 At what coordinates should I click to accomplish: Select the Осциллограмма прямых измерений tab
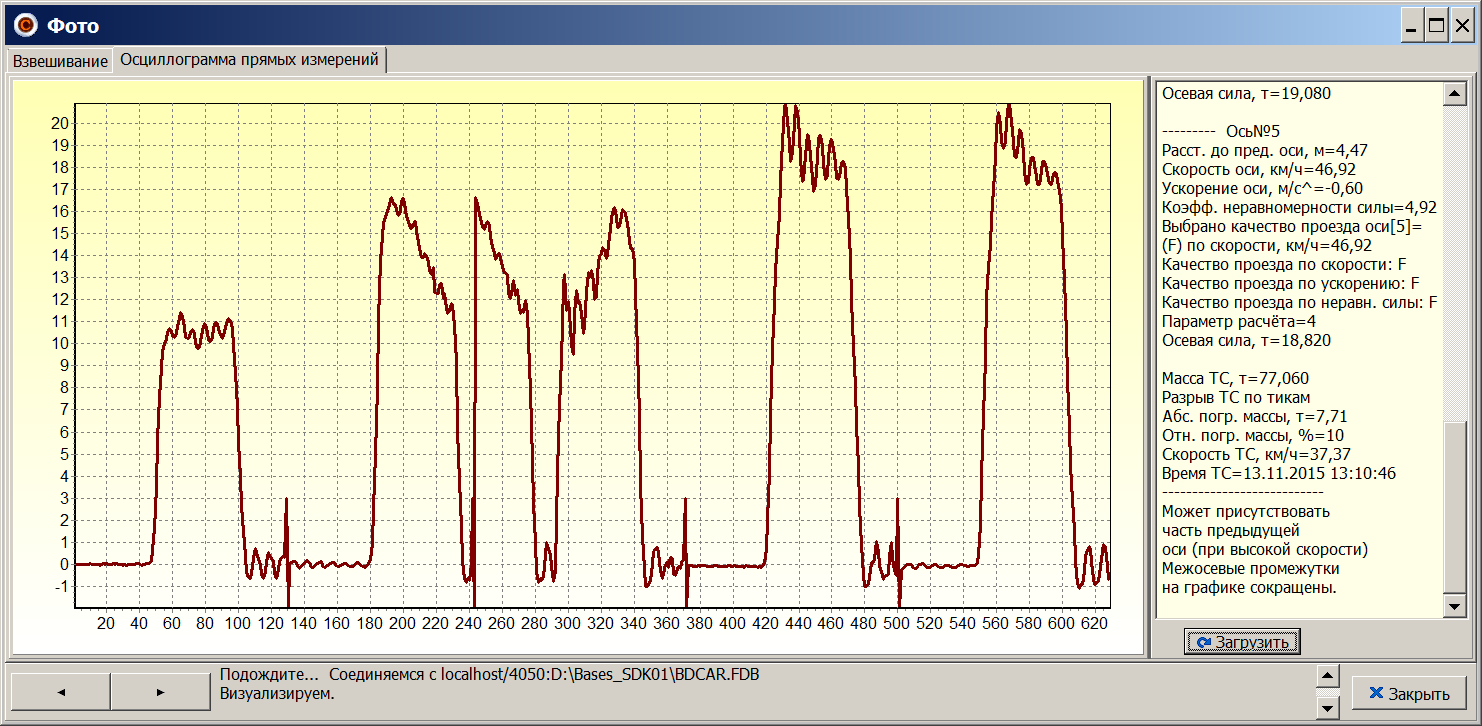[249, 60]
